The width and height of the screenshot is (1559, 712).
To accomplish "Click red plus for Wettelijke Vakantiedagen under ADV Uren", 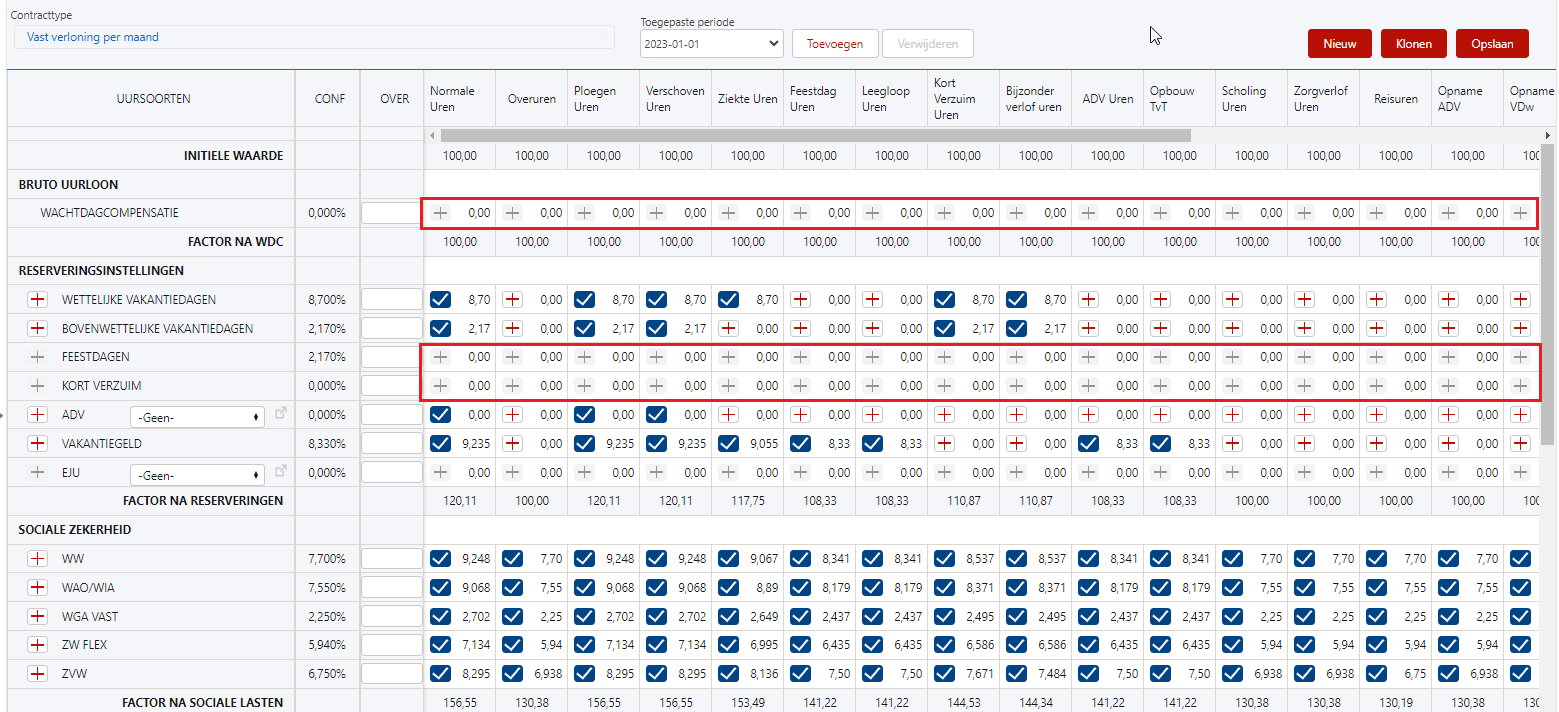I will (1088, 299).
